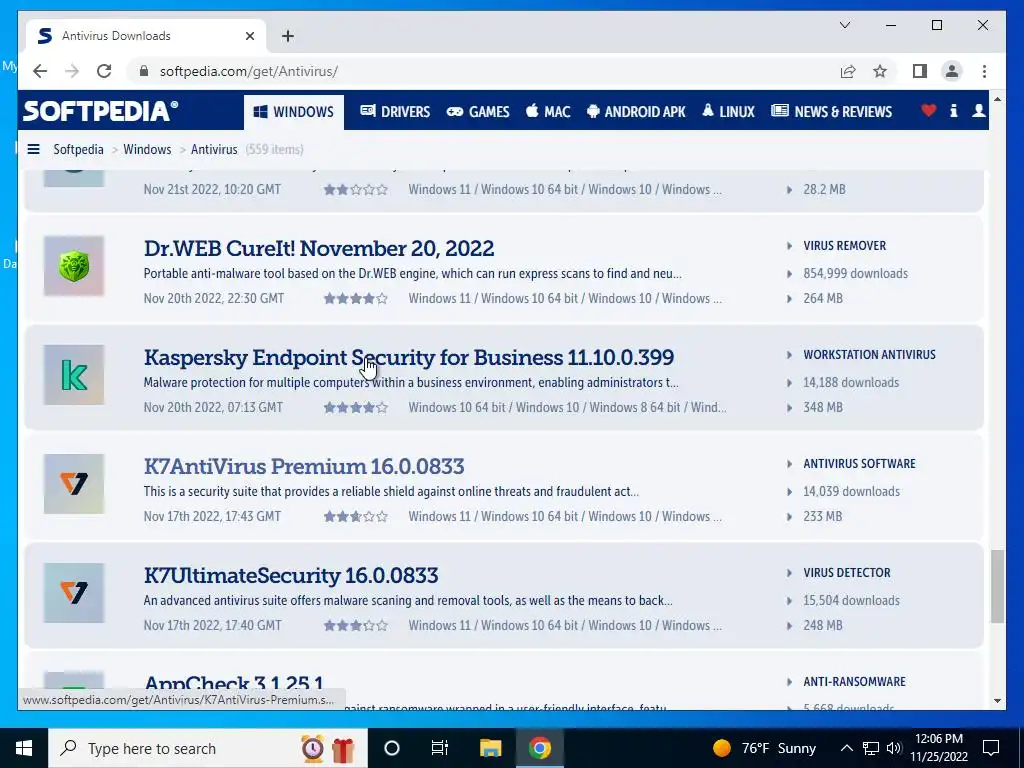Click the star rating of K7AntiVirus Premium

[356, 517]
